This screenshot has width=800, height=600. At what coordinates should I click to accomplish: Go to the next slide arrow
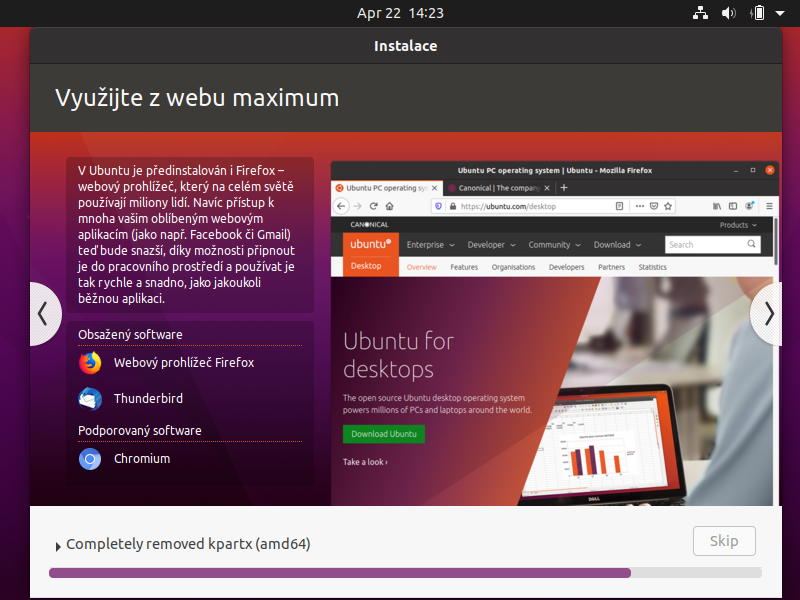(x=767, y=314)
